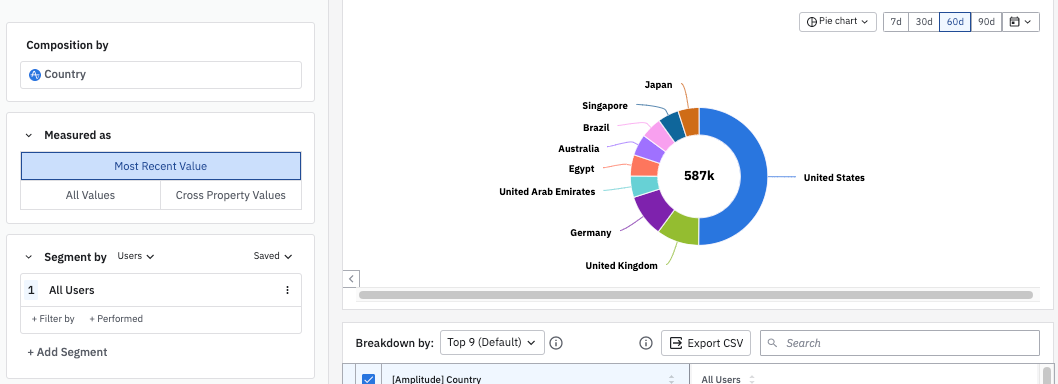Click the + Add Segment link
The image size is (1058, 384).
coord(67,352)
